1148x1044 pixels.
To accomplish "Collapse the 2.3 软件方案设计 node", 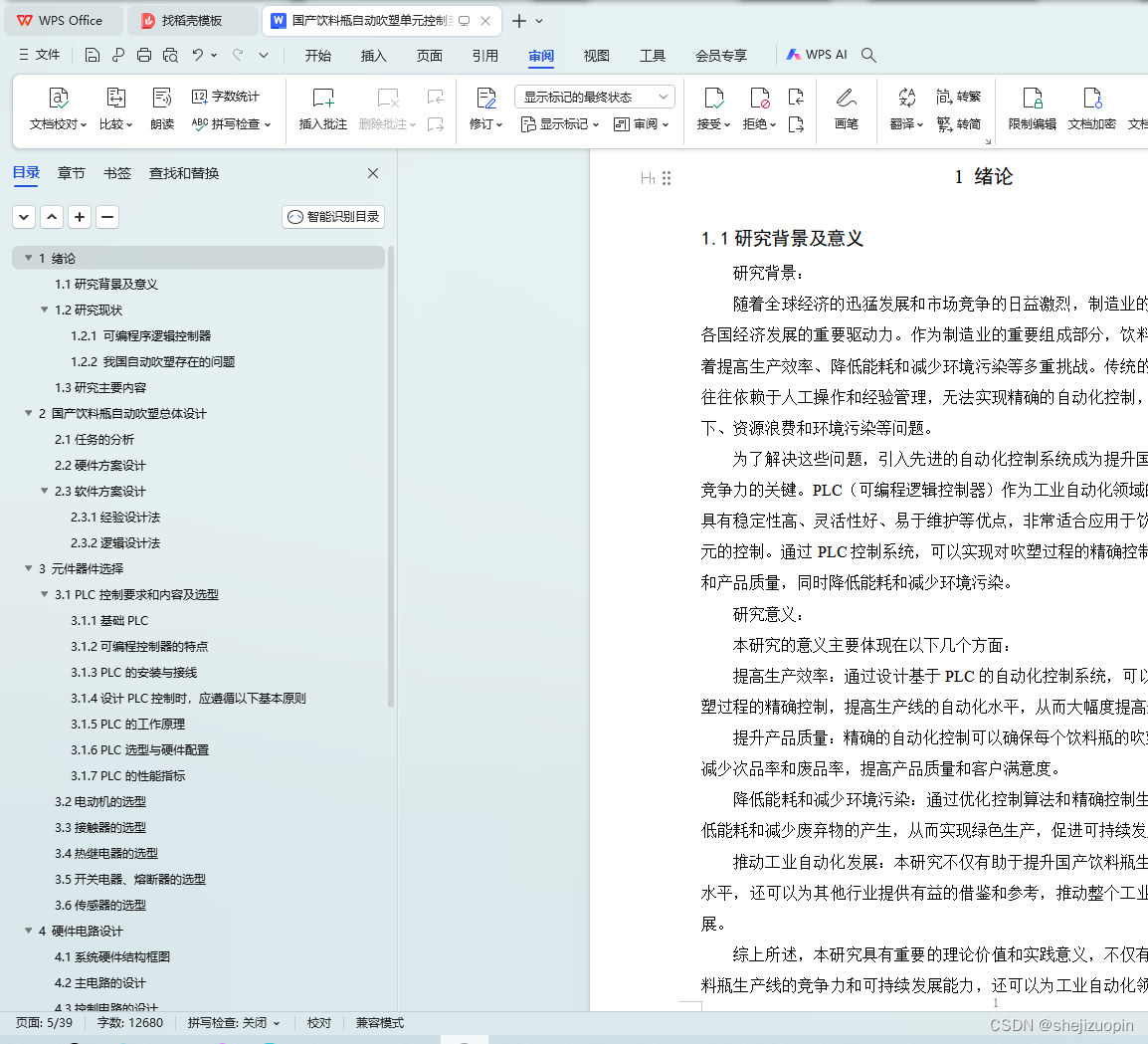I will pyautogui.click(x=44, y=491).
